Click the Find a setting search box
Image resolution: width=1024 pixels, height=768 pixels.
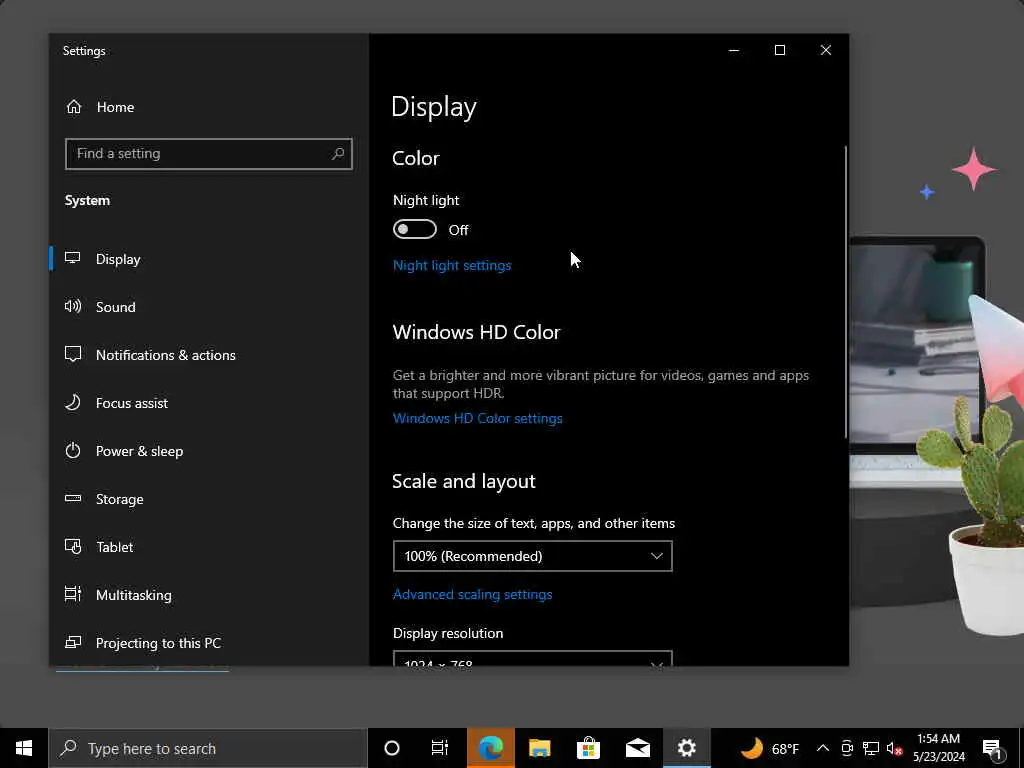[208, 153]
